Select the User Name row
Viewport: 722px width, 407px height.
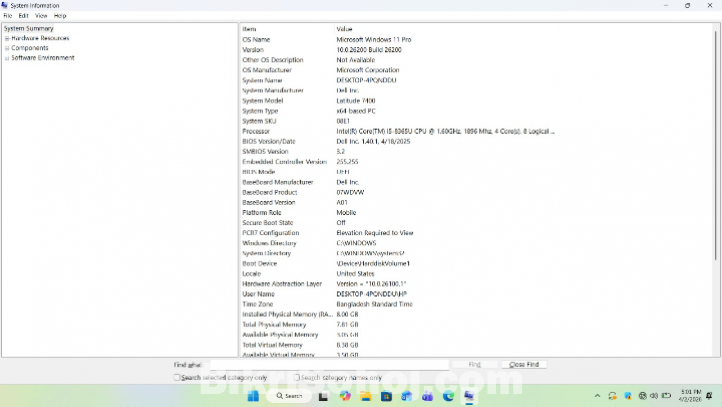(477, 294)
